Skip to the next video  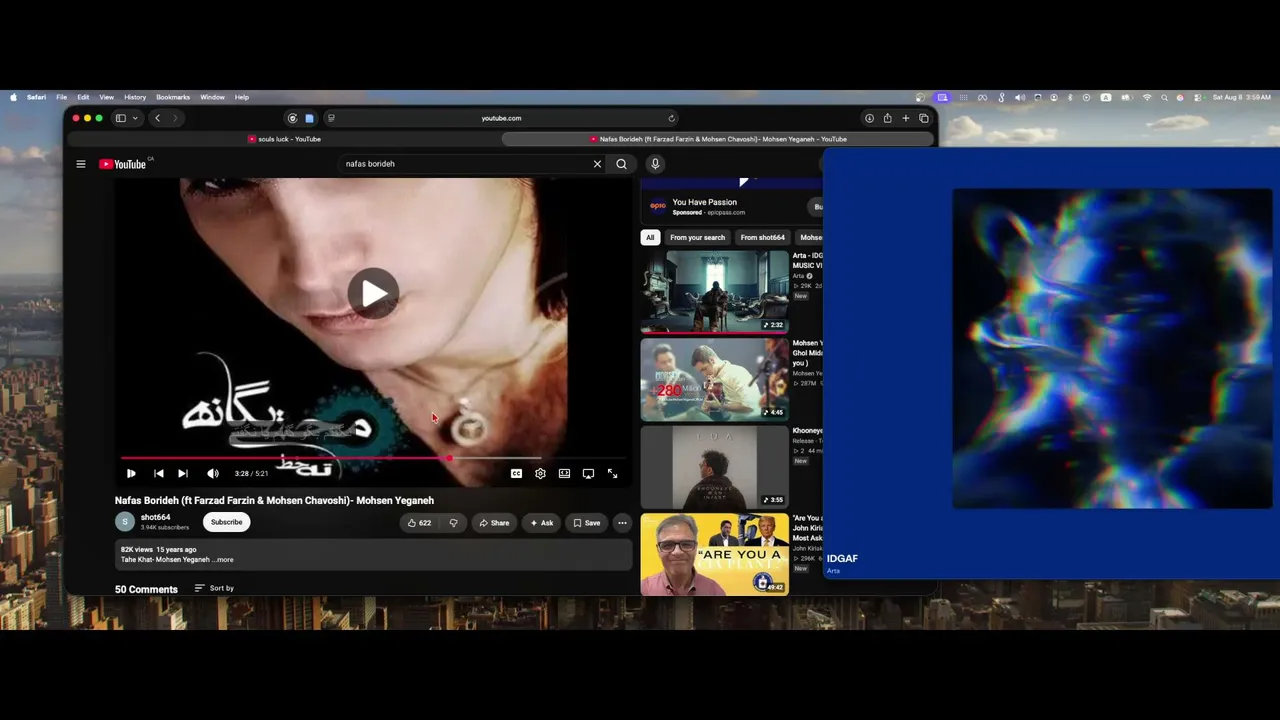click(x=182, y=474)
